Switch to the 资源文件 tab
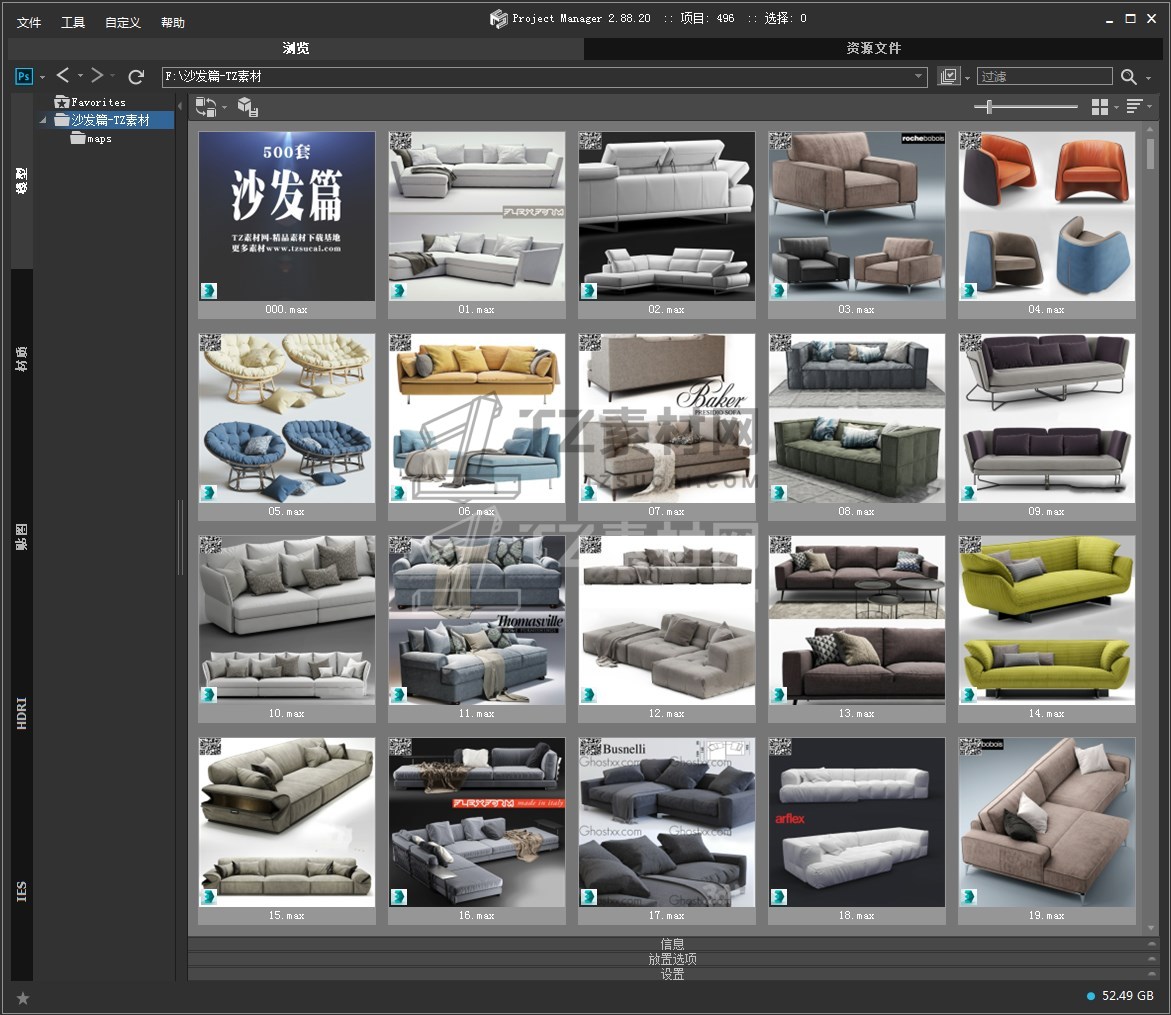This screenshot has width=1171, height=1015. [x=873, y=48]
